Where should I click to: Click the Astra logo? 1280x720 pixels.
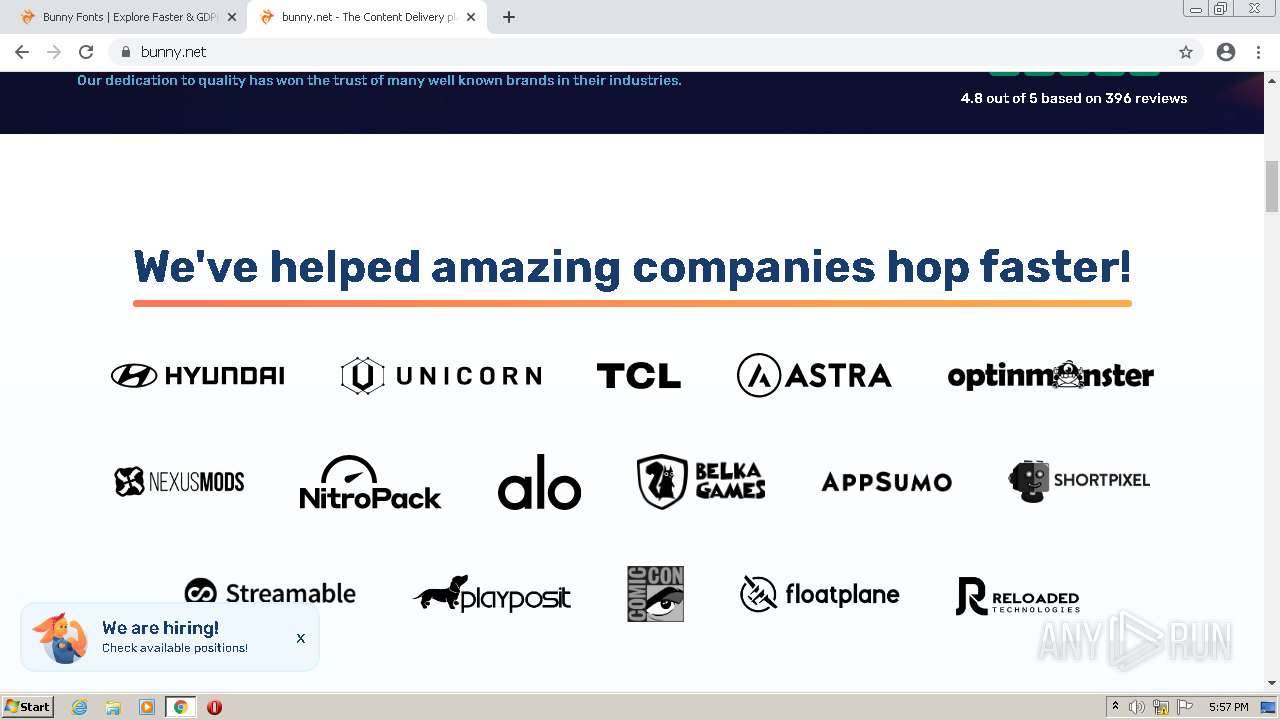point(814,375)
